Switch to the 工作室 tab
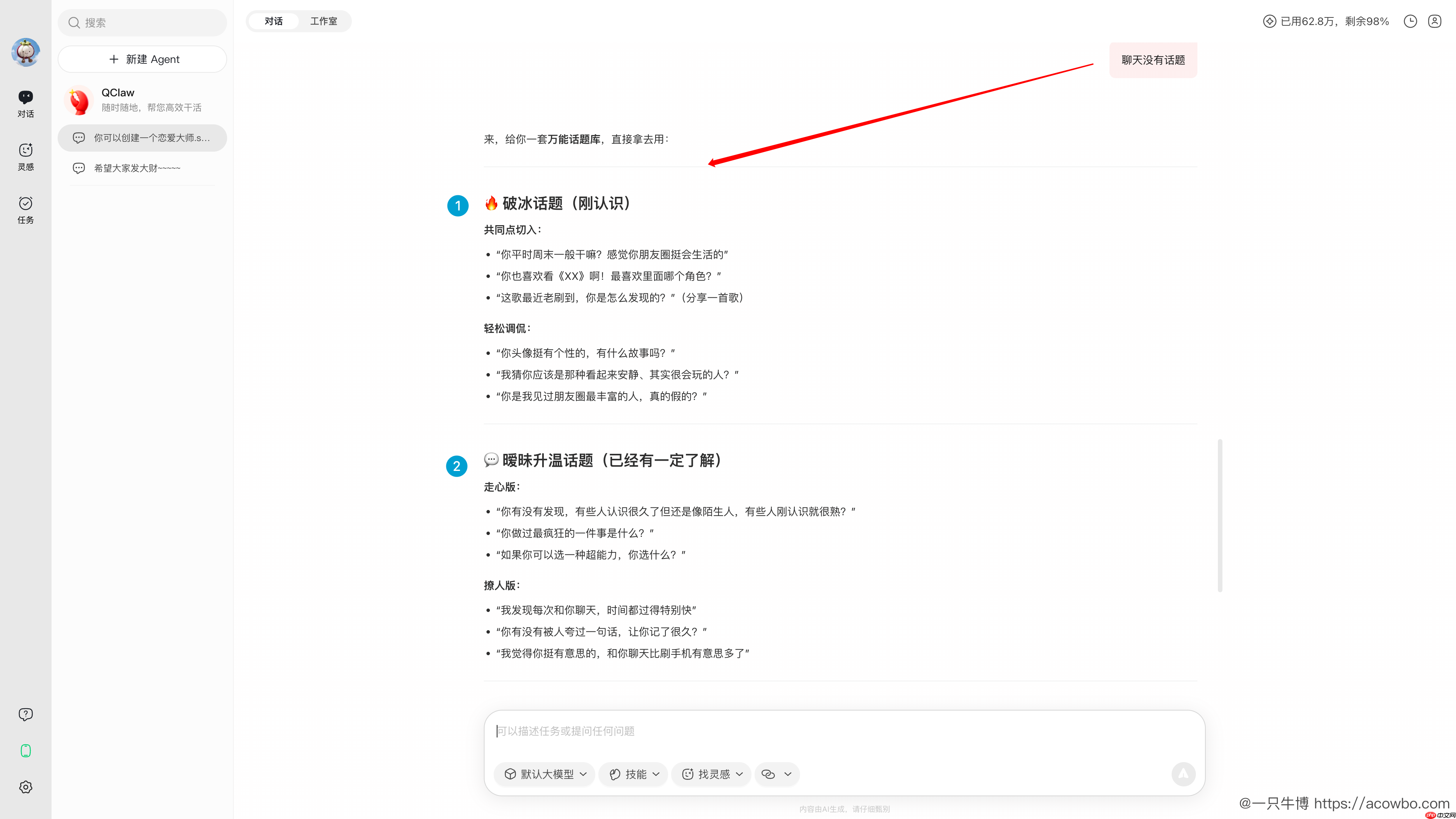 pyautogui.click(x=323, y=22)
